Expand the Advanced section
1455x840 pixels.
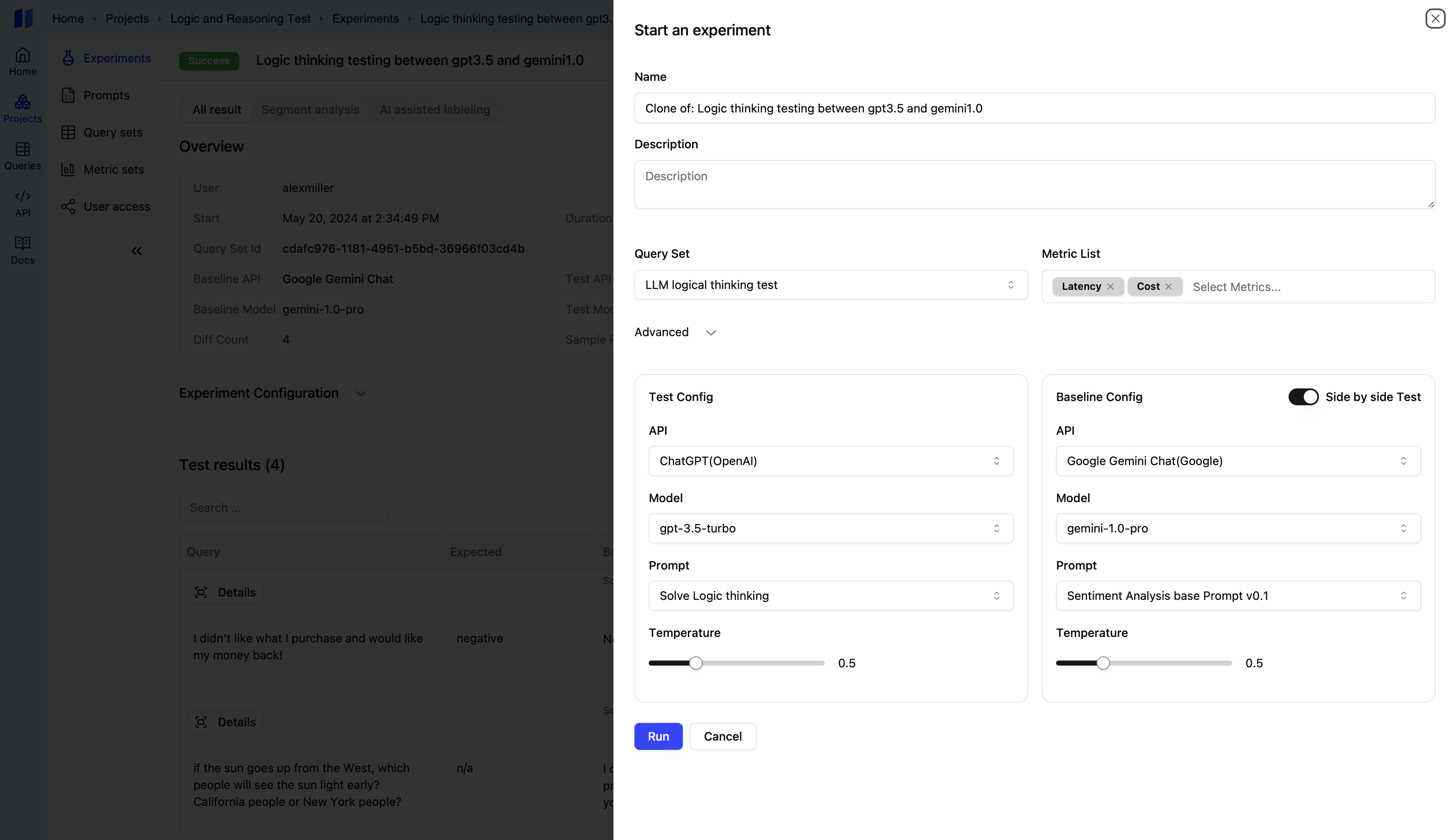click(710, 332)
